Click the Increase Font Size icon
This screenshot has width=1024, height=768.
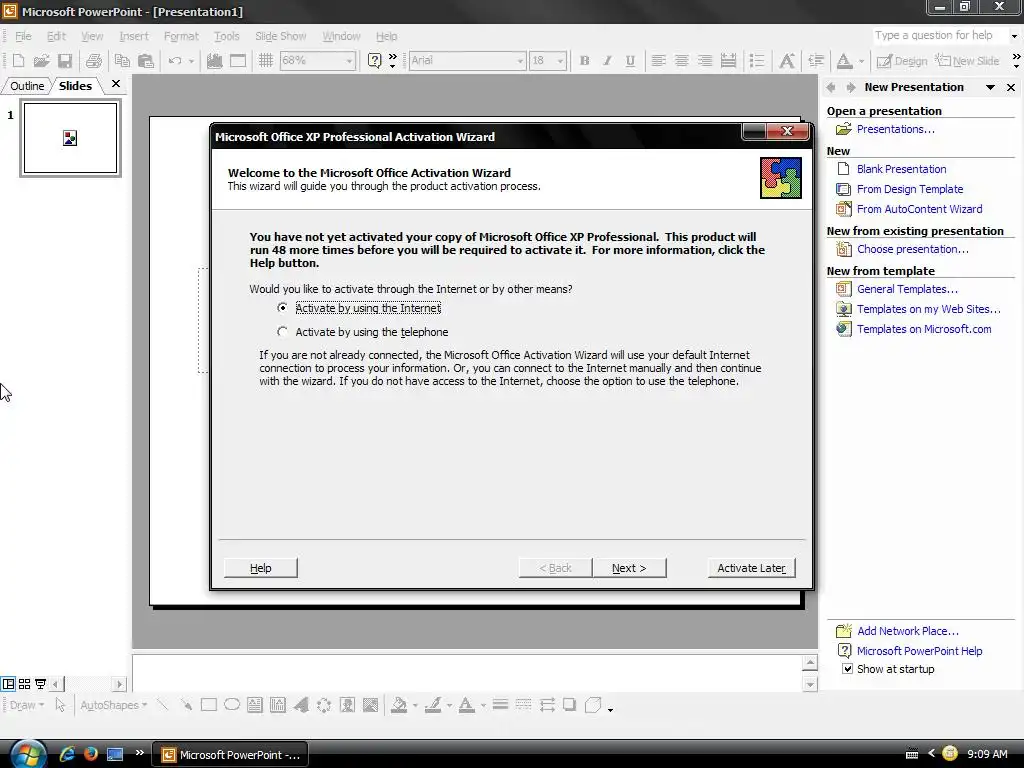coord(787,61)
